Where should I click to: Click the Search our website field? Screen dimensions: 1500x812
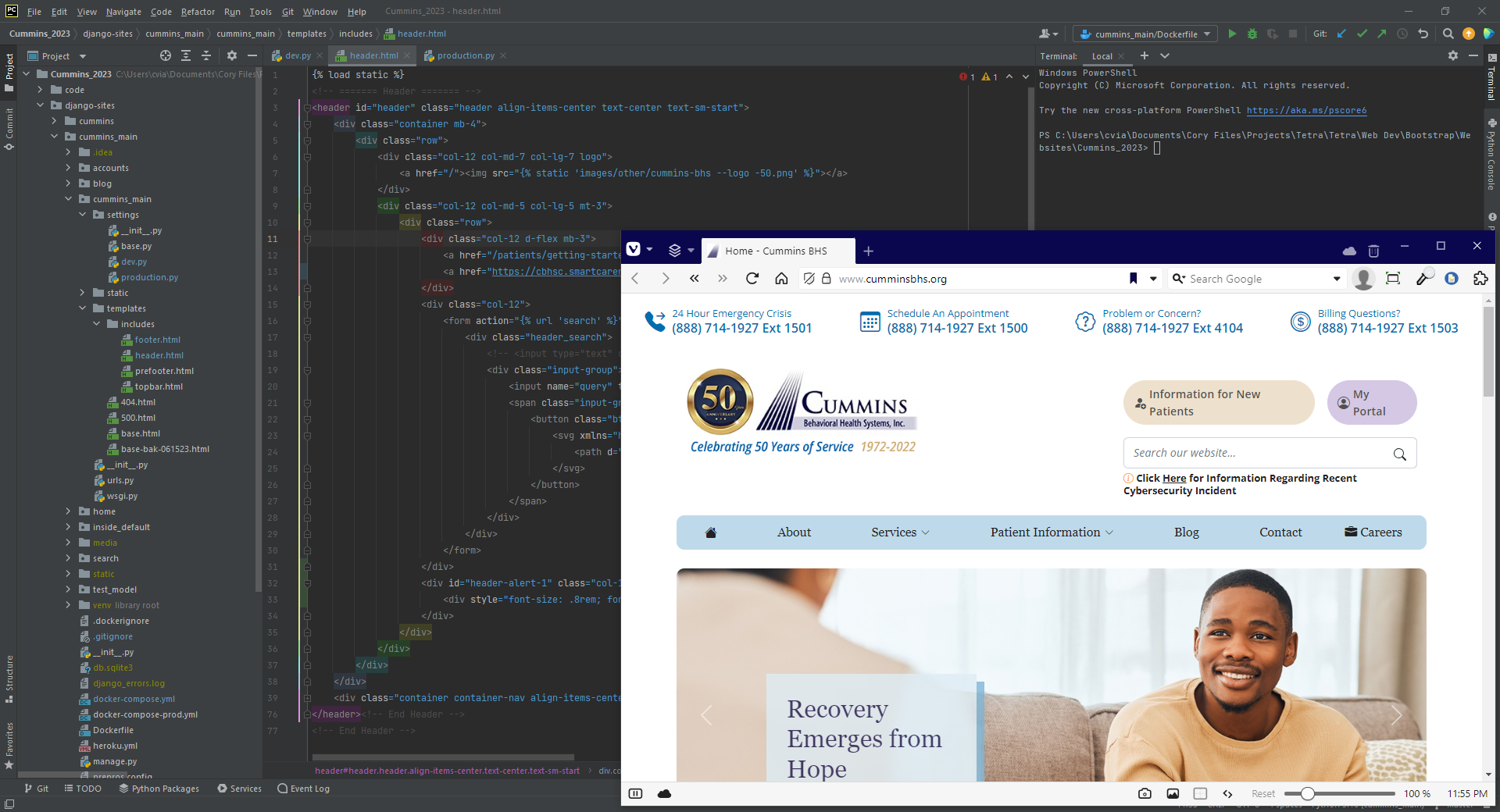pos(1257,453)
